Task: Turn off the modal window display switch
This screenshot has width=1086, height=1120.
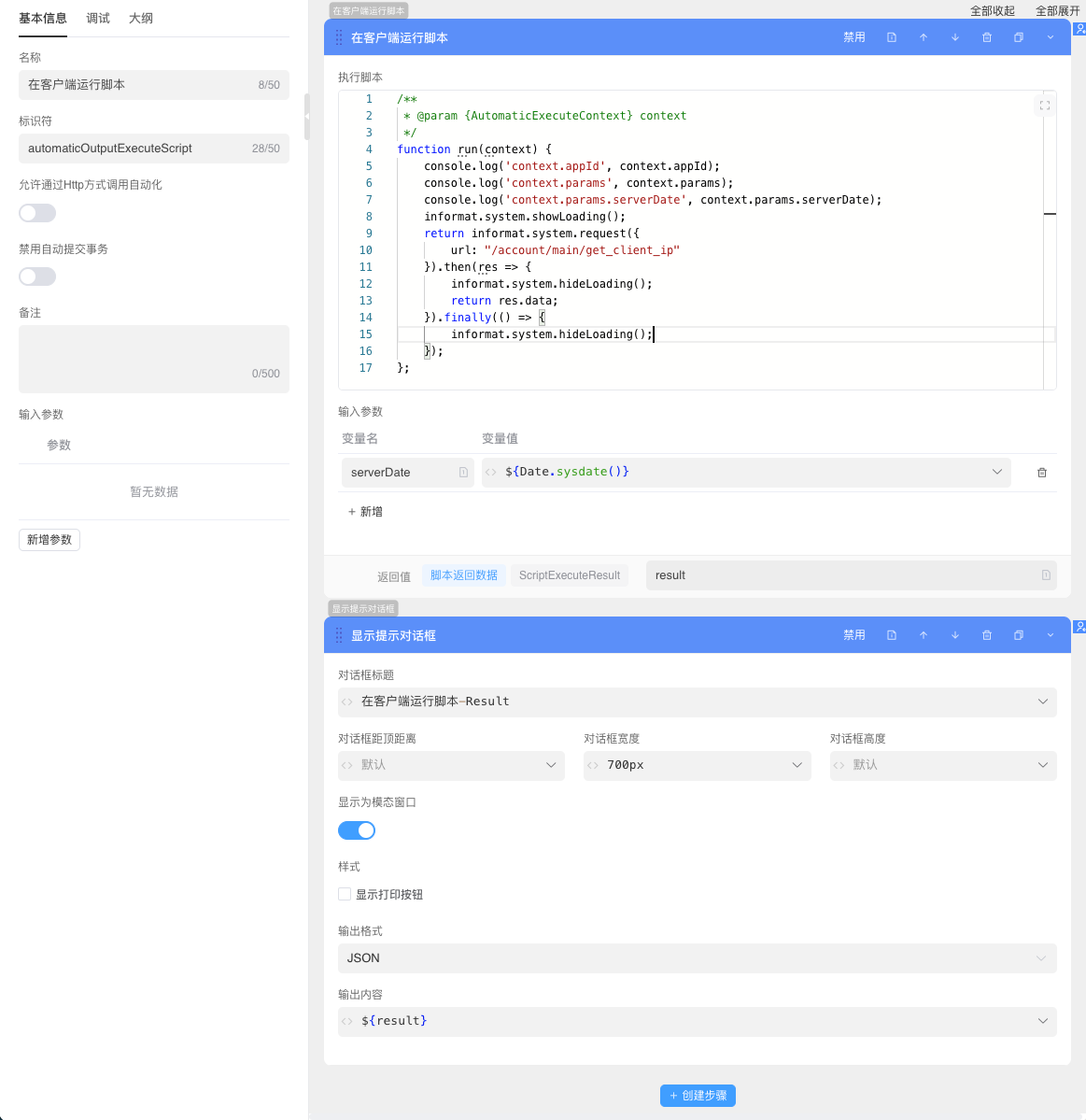Action: [357, 830]
